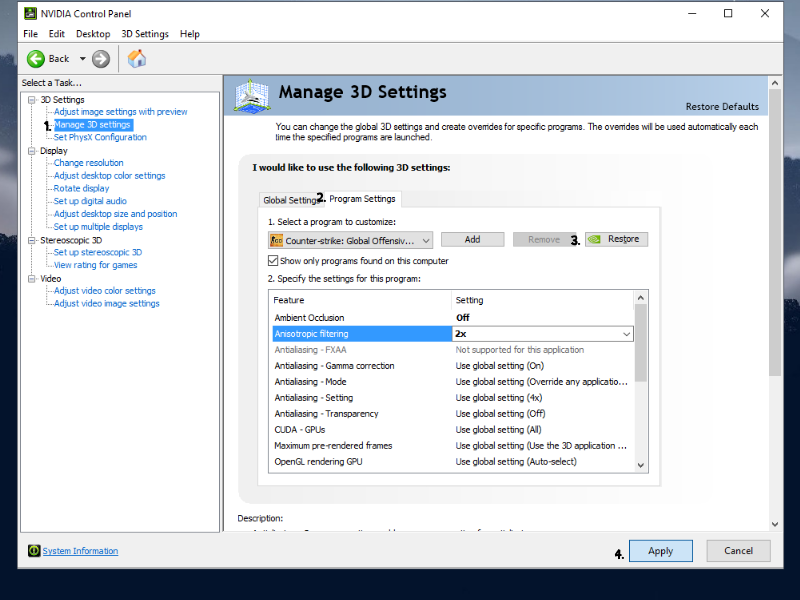Collapse the Stereoscopic 3D tree node
Screen dimensions: 800x600
coord(32,240)
